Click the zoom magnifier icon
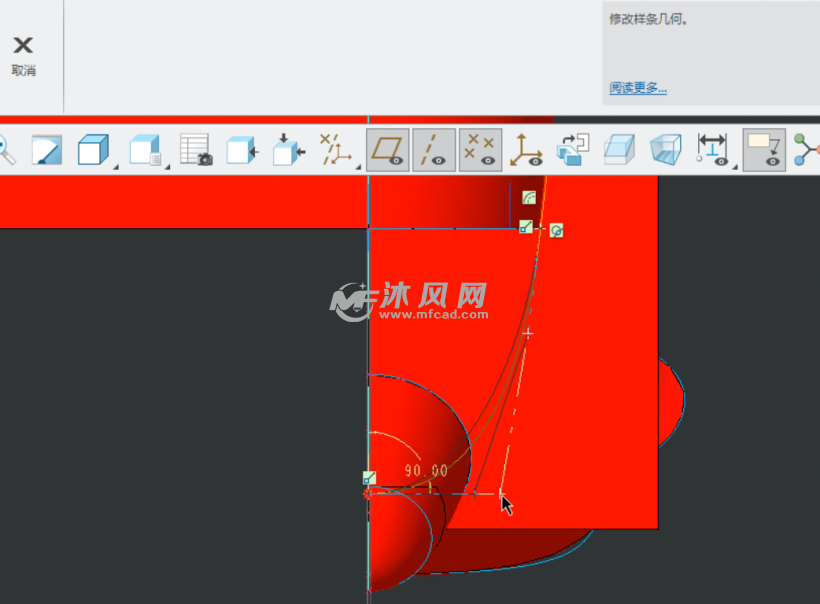The height and width of the screenshot is (604, 820). point(6,151)
